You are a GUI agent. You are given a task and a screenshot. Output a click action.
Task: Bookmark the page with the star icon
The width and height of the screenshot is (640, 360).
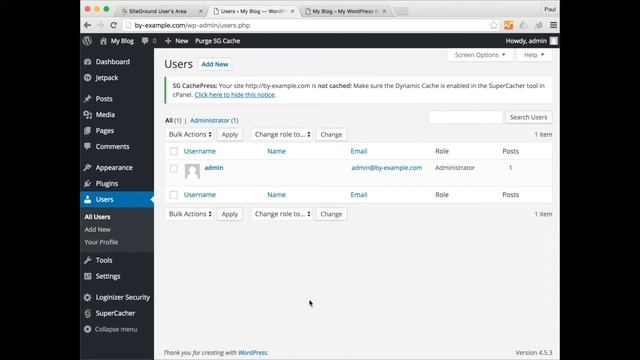(x=493, y=25)
